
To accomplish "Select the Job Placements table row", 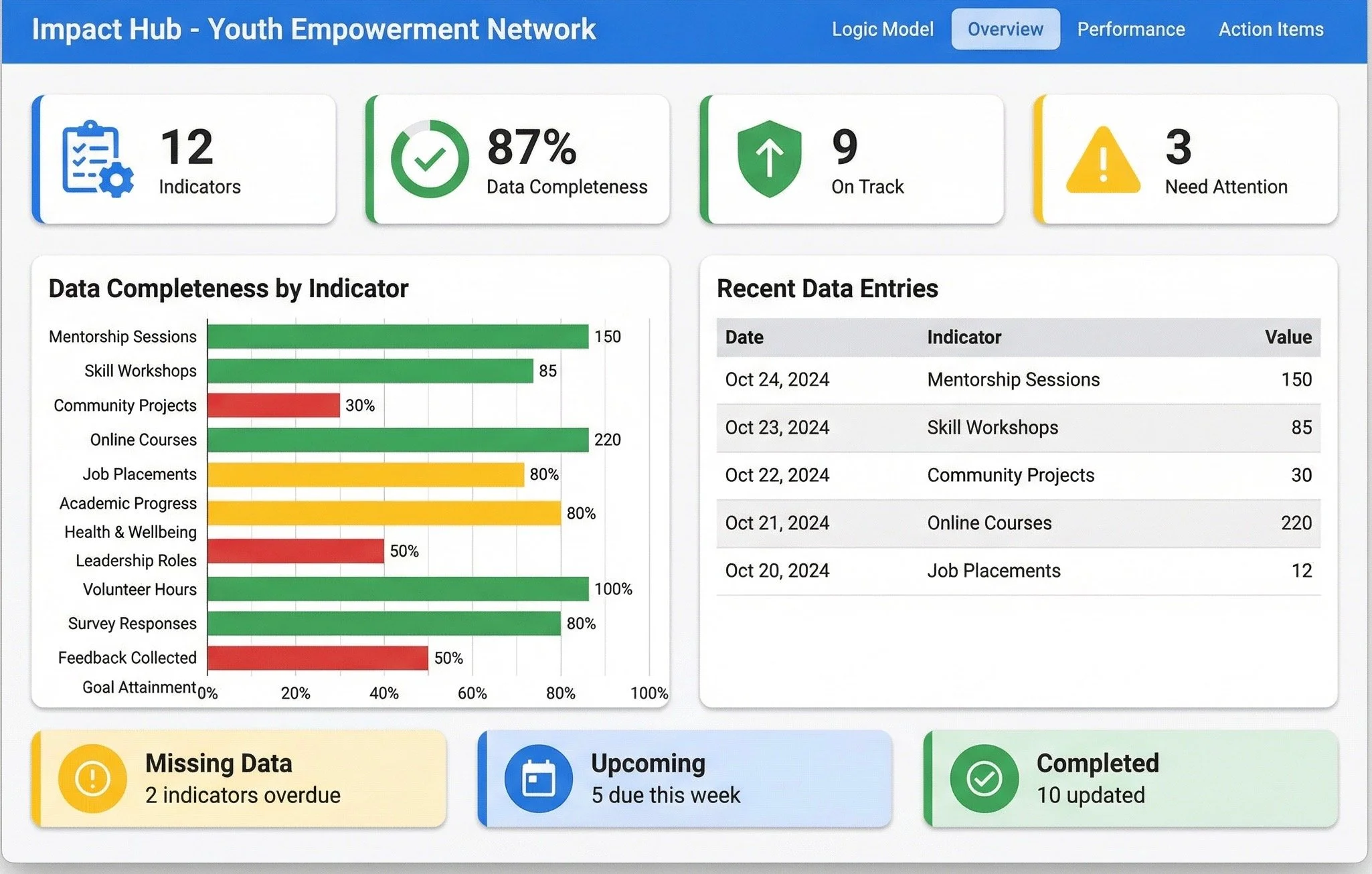I will (x=1017, y=571).
